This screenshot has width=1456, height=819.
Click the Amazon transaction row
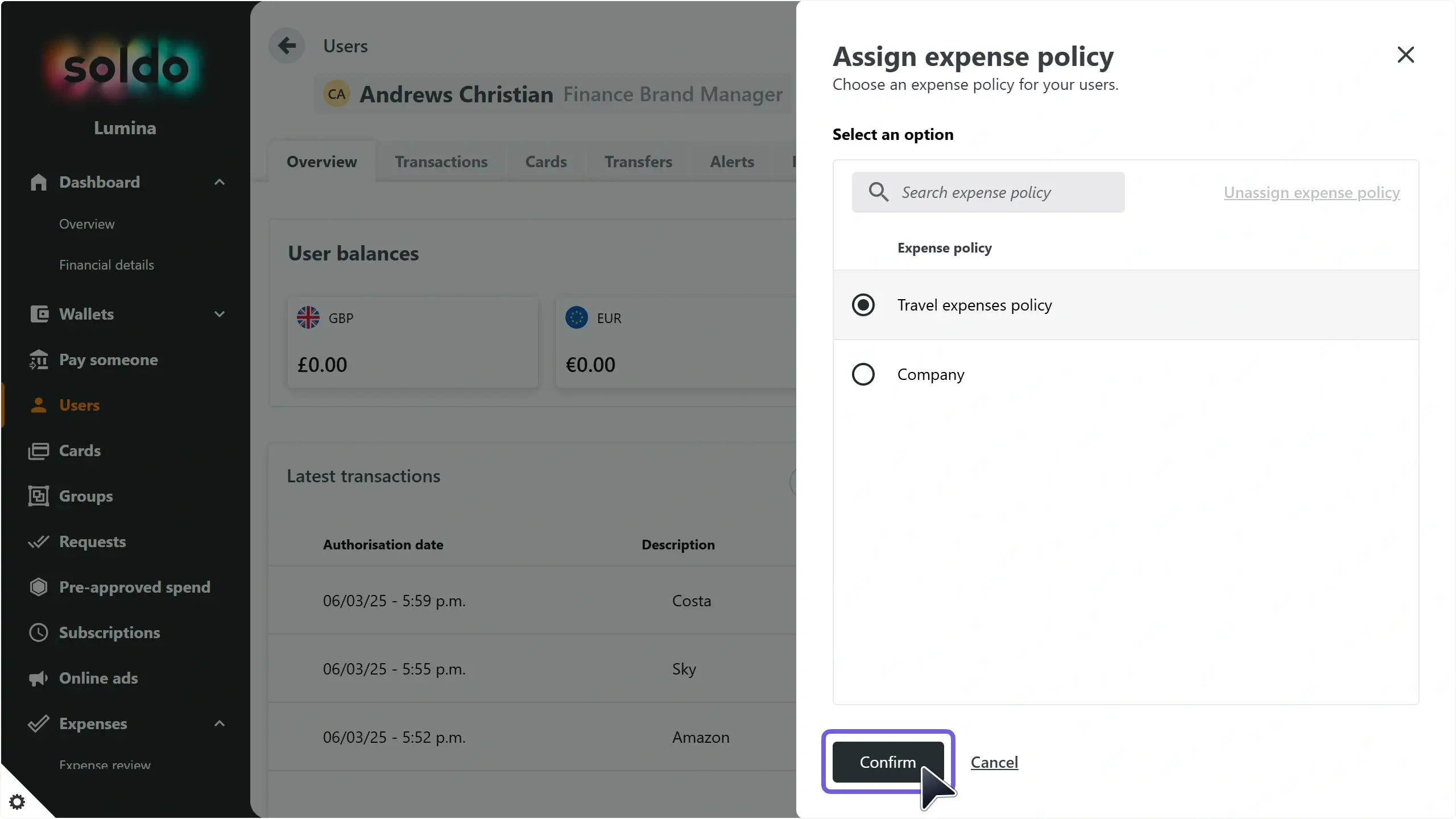coord(532,737)
